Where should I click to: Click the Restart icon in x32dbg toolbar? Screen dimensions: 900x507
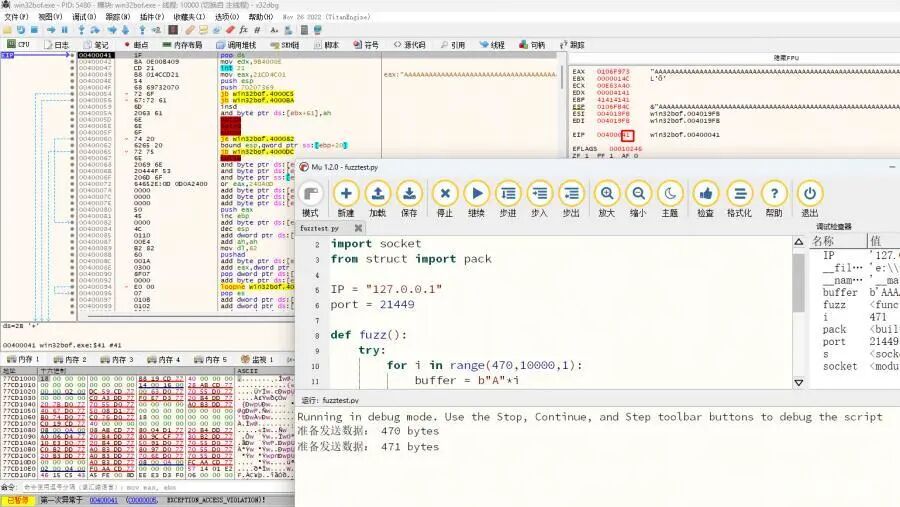point(21,30)
